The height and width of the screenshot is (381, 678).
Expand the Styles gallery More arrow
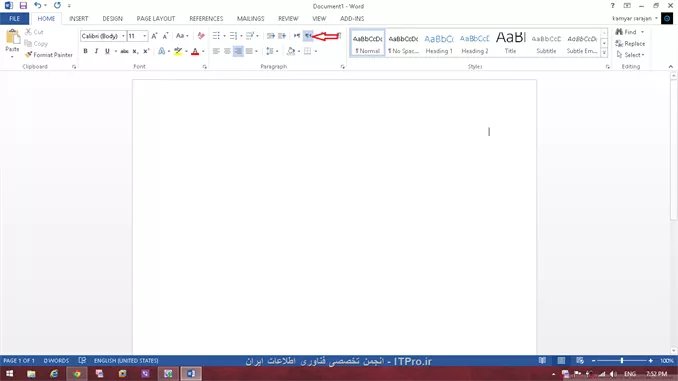pos(604,53)
